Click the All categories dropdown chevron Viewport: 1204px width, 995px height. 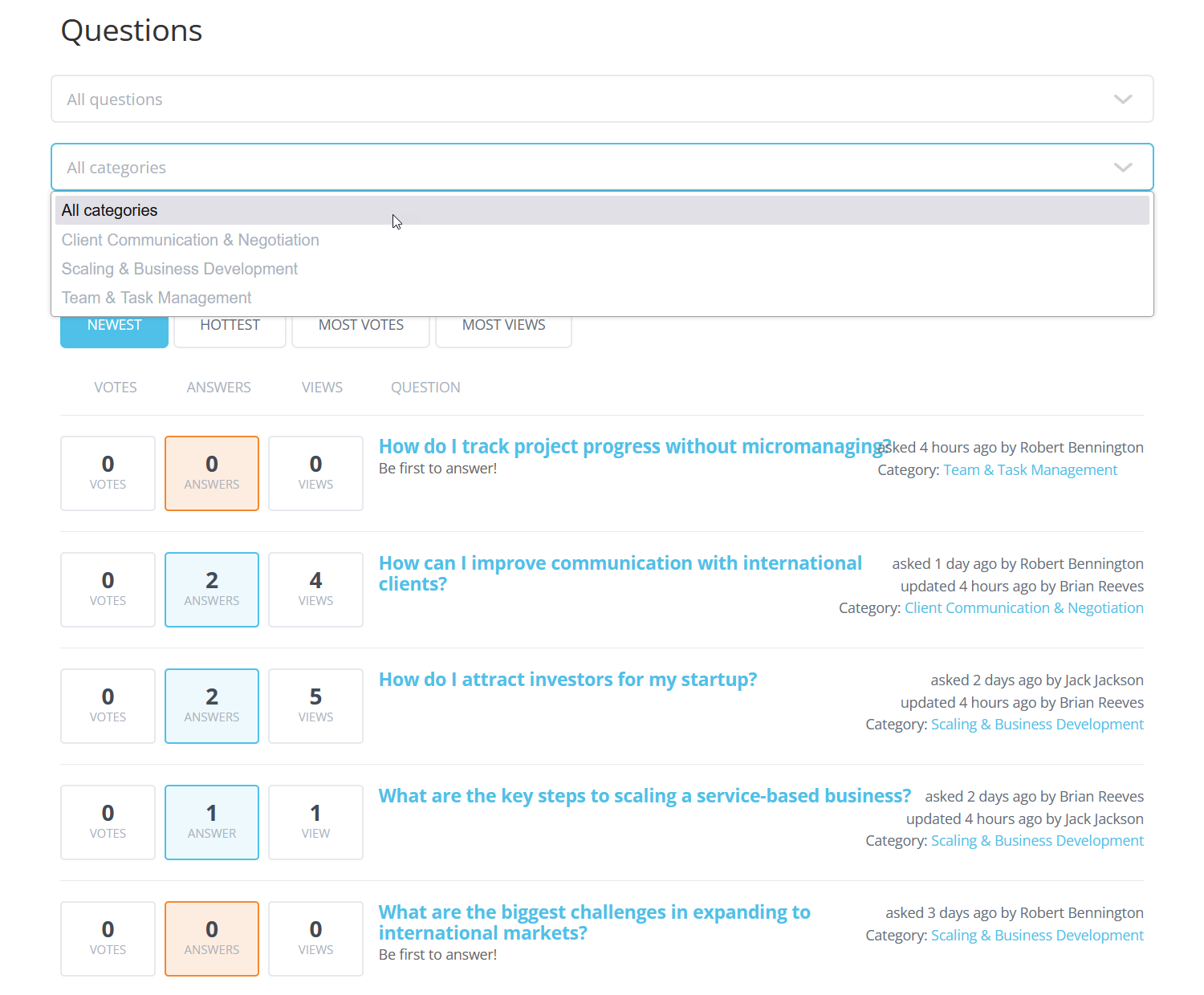pyautogui.click(x=1123, y=168)
